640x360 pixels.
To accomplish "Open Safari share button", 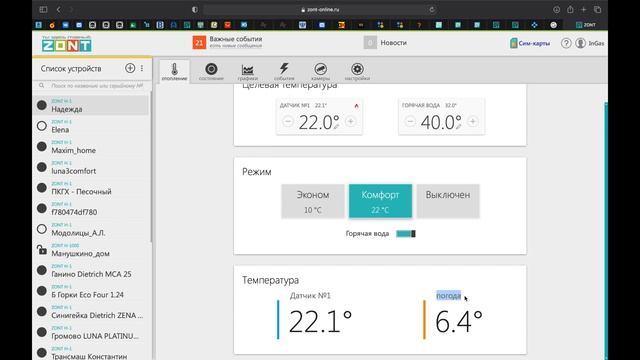I will click(570, 9).
